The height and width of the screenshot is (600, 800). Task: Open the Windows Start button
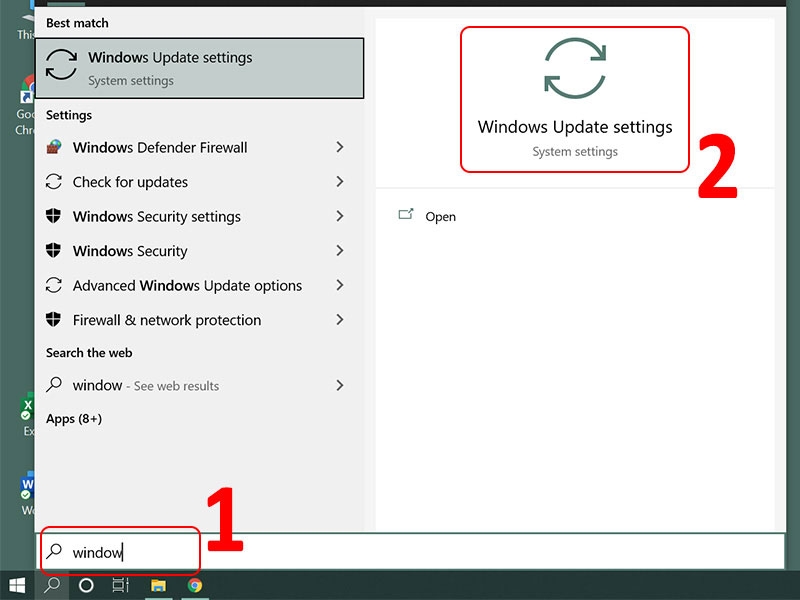(17, 585)
